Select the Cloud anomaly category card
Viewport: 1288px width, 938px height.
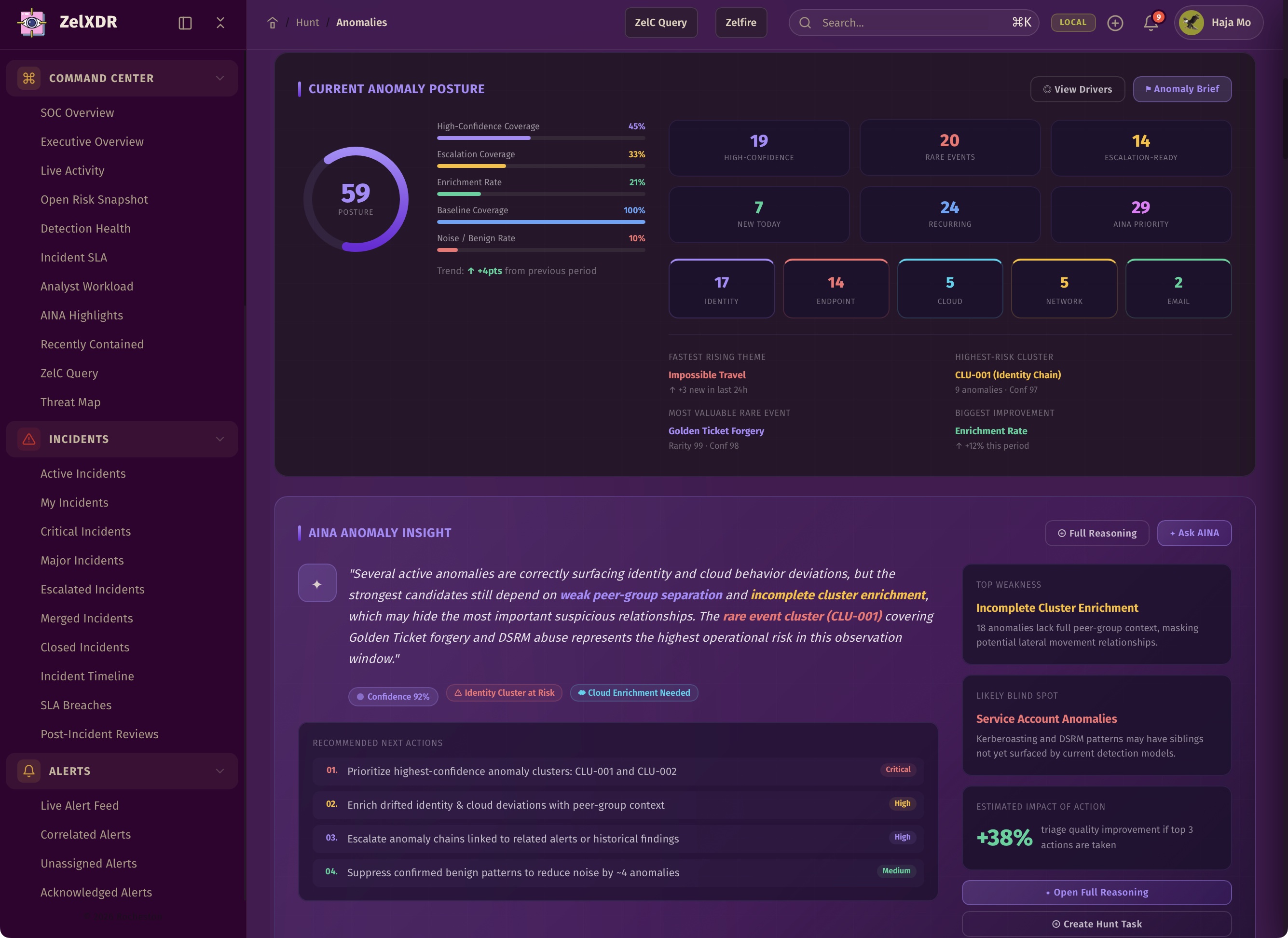tap(949, 289)
